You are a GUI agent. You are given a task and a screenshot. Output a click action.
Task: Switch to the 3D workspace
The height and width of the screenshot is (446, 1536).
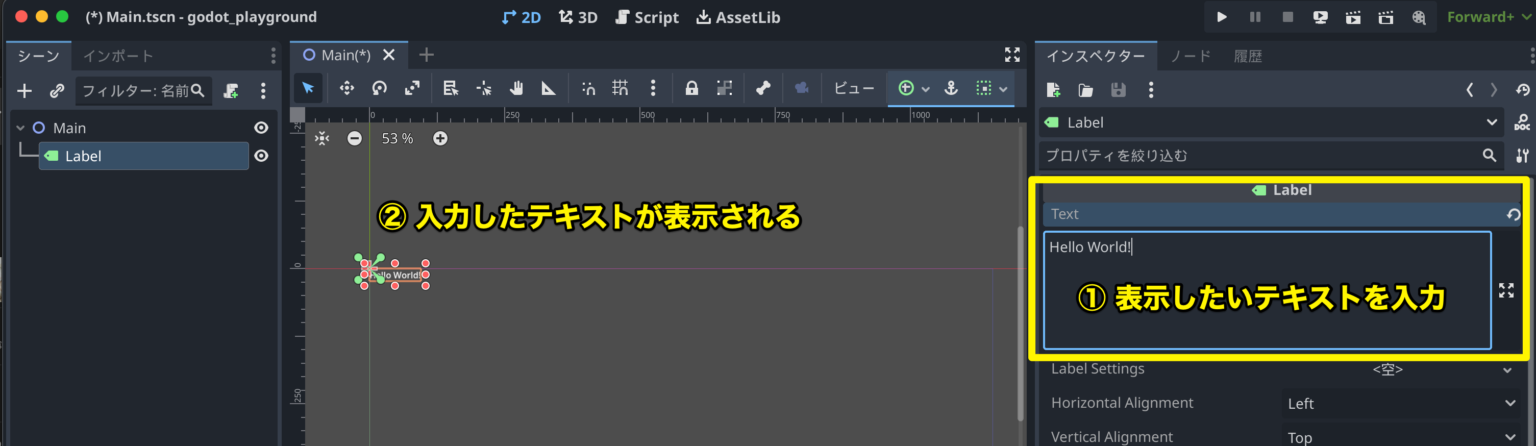tap(578, 17)
